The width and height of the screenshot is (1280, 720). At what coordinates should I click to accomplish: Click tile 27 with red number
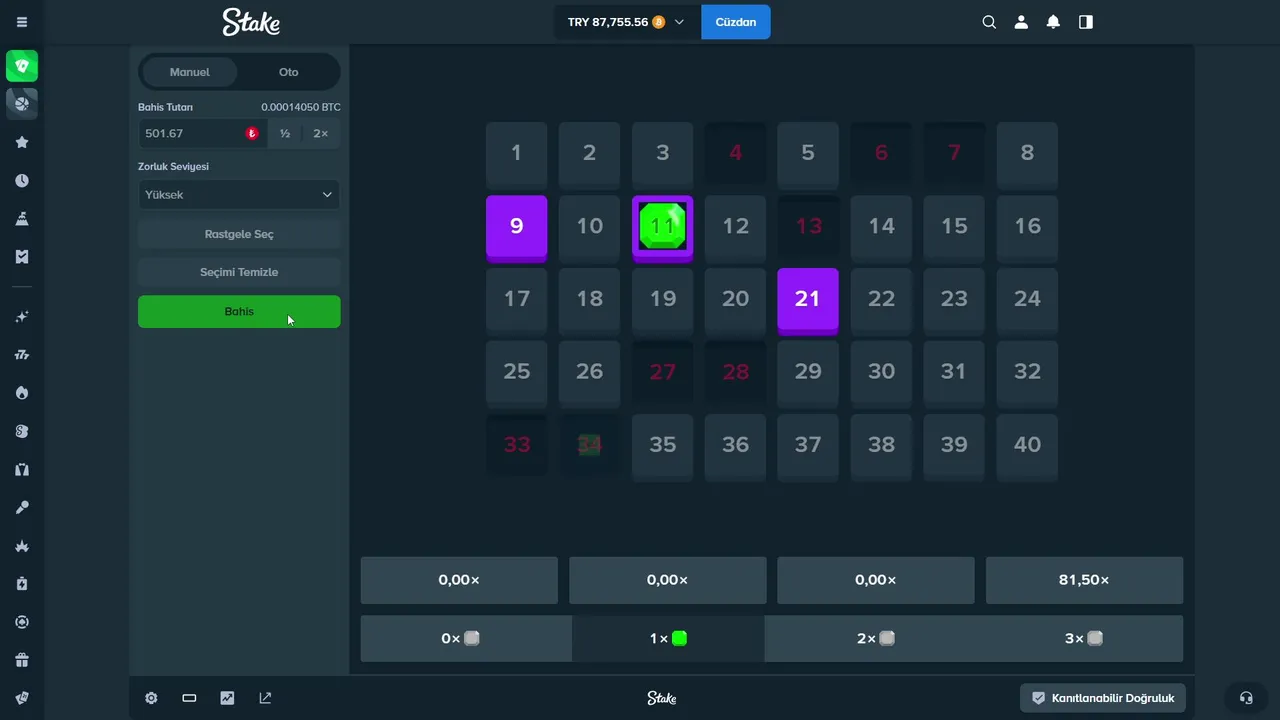(x=662, y=373)
